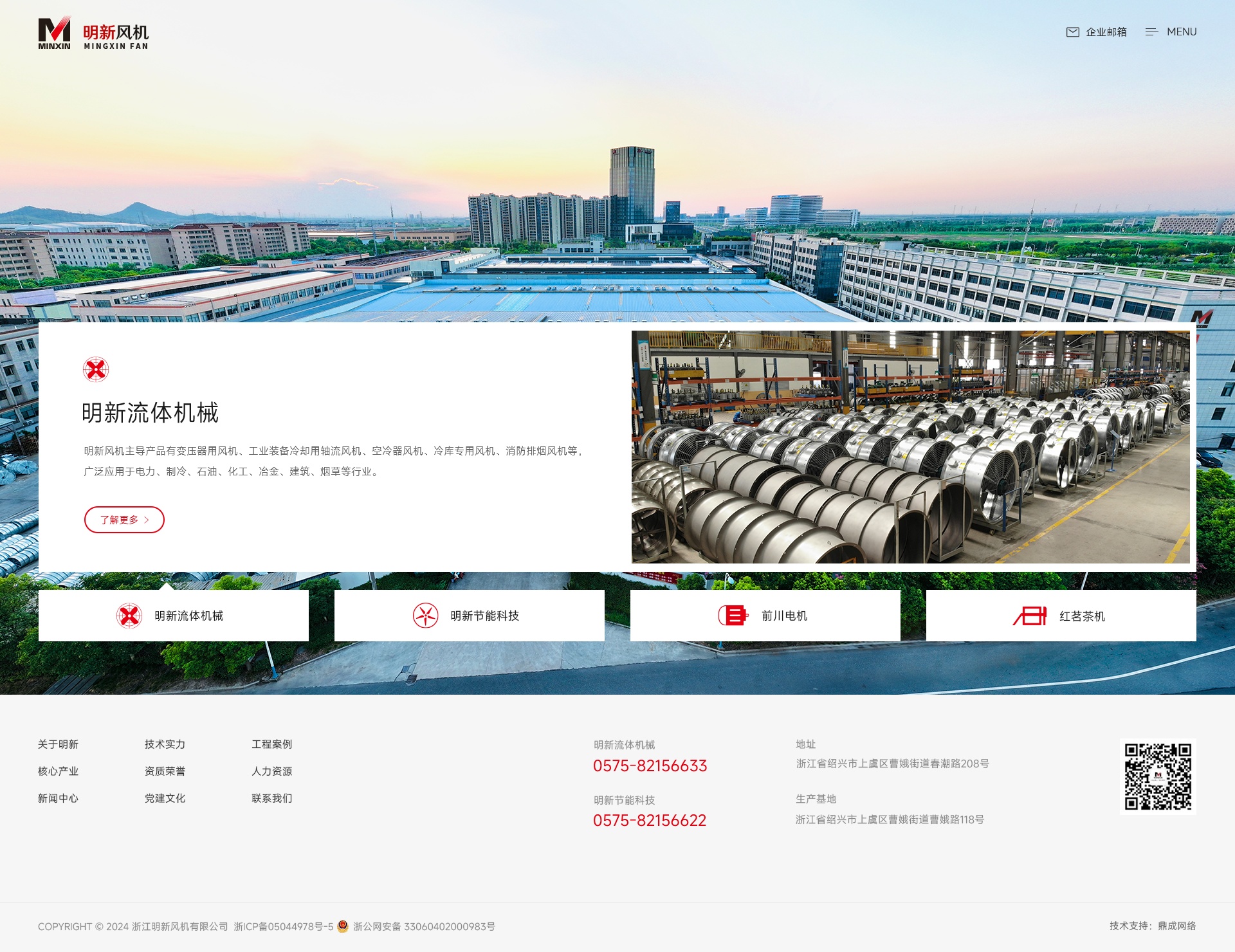Click the police badge icon beside 浙公网安备

click(343, 926)
